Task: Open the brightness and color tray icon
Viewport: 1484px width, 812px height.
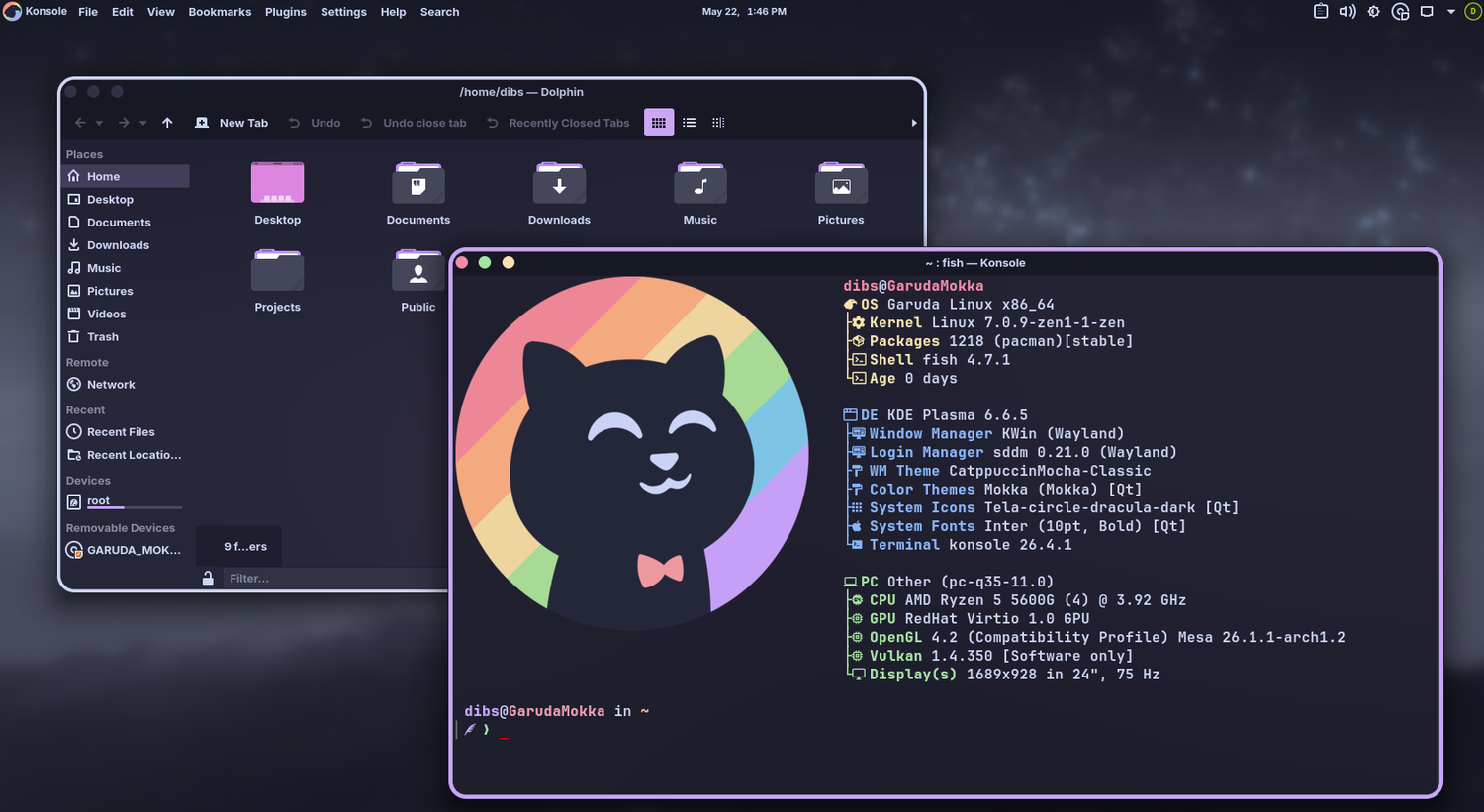Action: click(x=1373, y=12)
